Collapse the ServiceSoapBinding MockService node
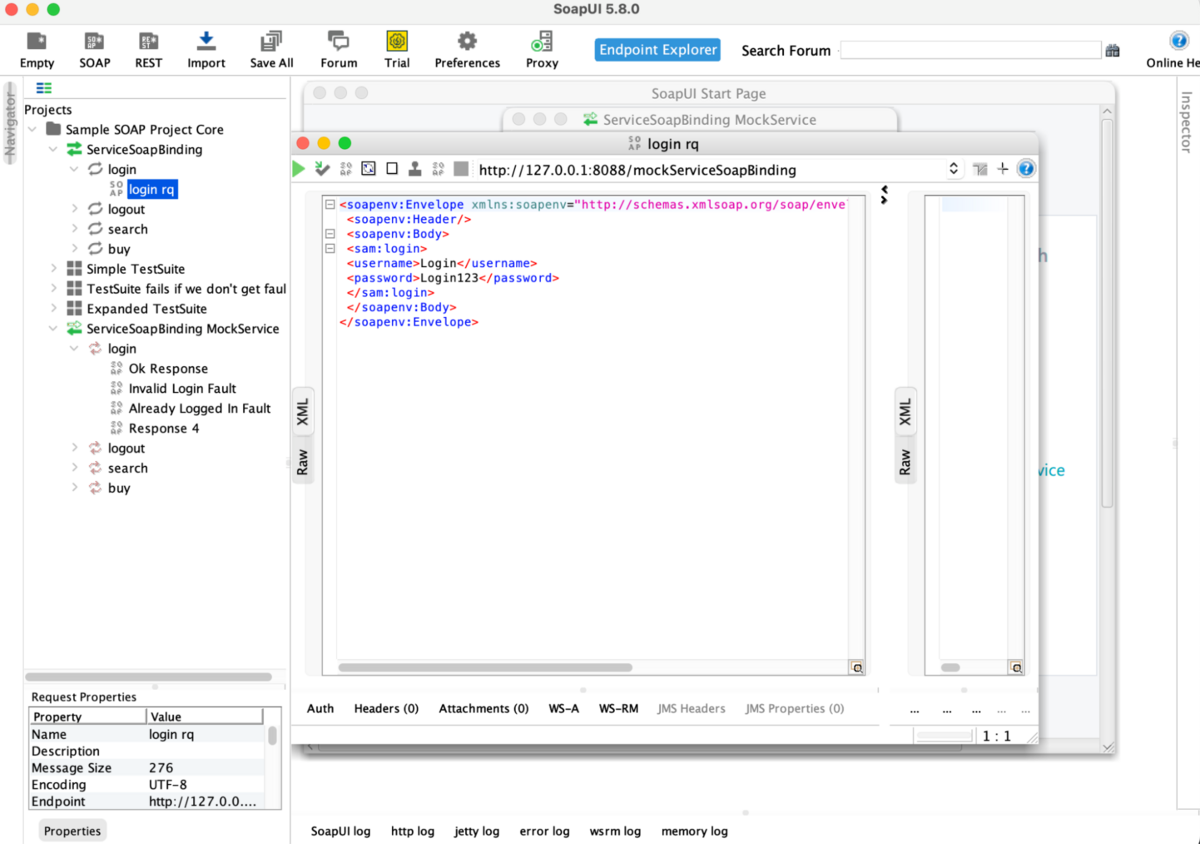This screenshot has width=1200, height=844. 54,329
